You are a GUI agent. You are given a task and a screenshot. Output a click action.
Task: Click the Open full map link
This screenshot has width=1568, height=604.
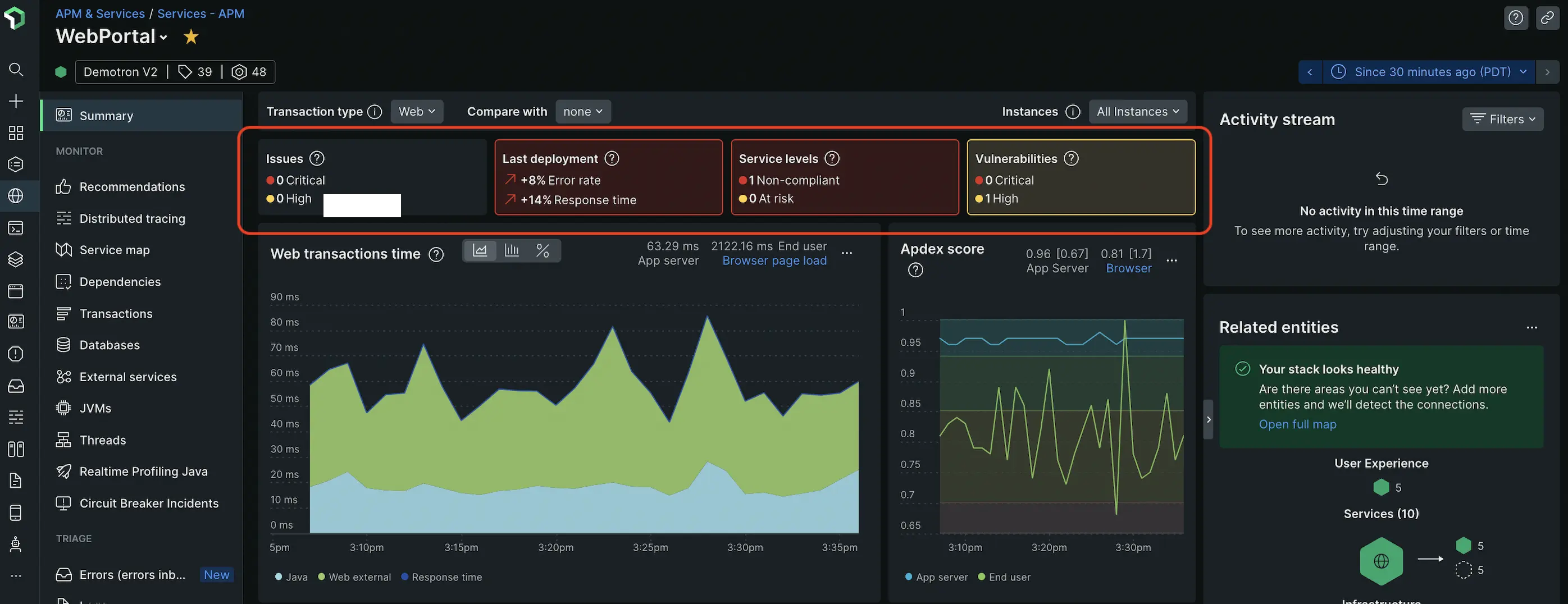[x=1297, y=424]
